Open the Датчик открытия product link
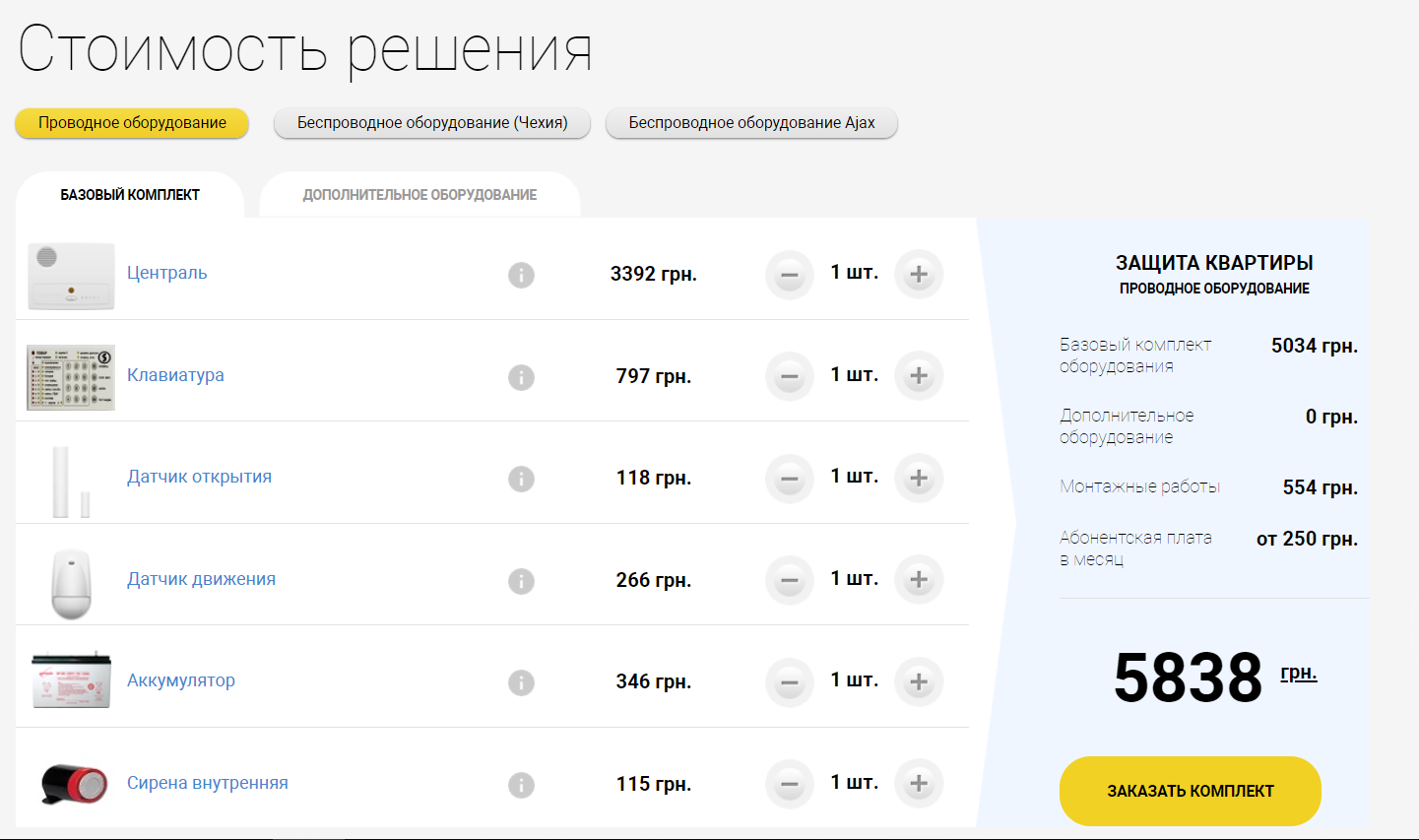Viewport: 1419px width, 840px height. 199,477
